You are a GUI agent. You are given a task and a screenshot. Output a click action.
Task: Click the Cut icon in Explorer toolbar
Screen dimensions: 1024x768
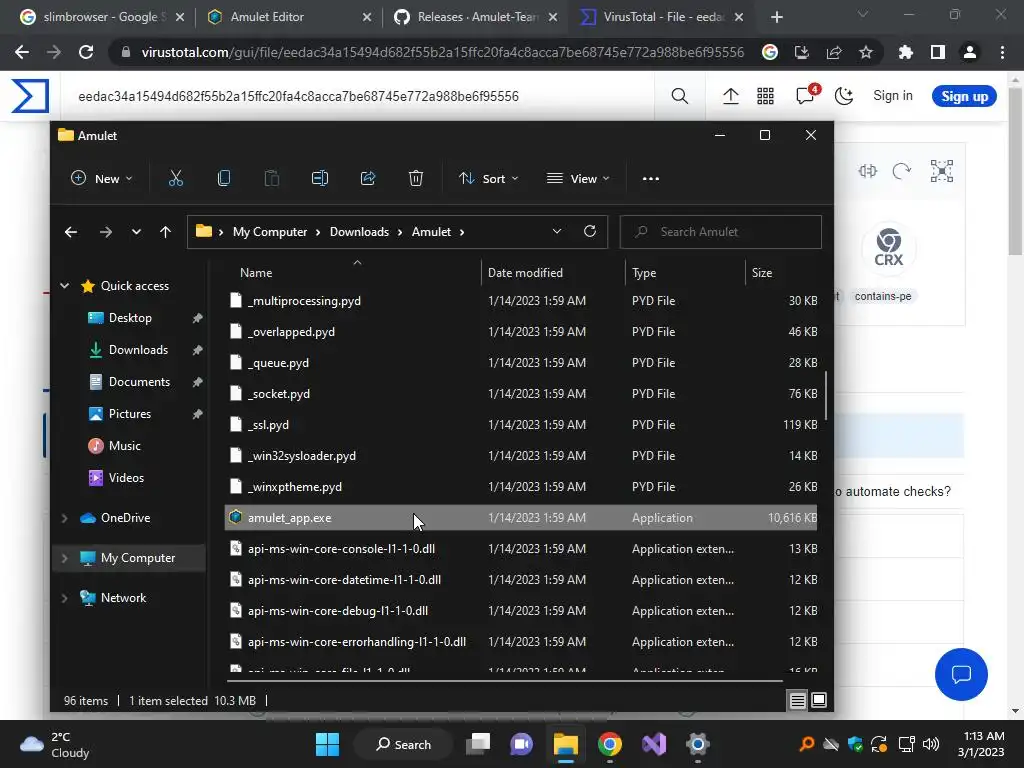pyautogui.click(x=176, y=178)
